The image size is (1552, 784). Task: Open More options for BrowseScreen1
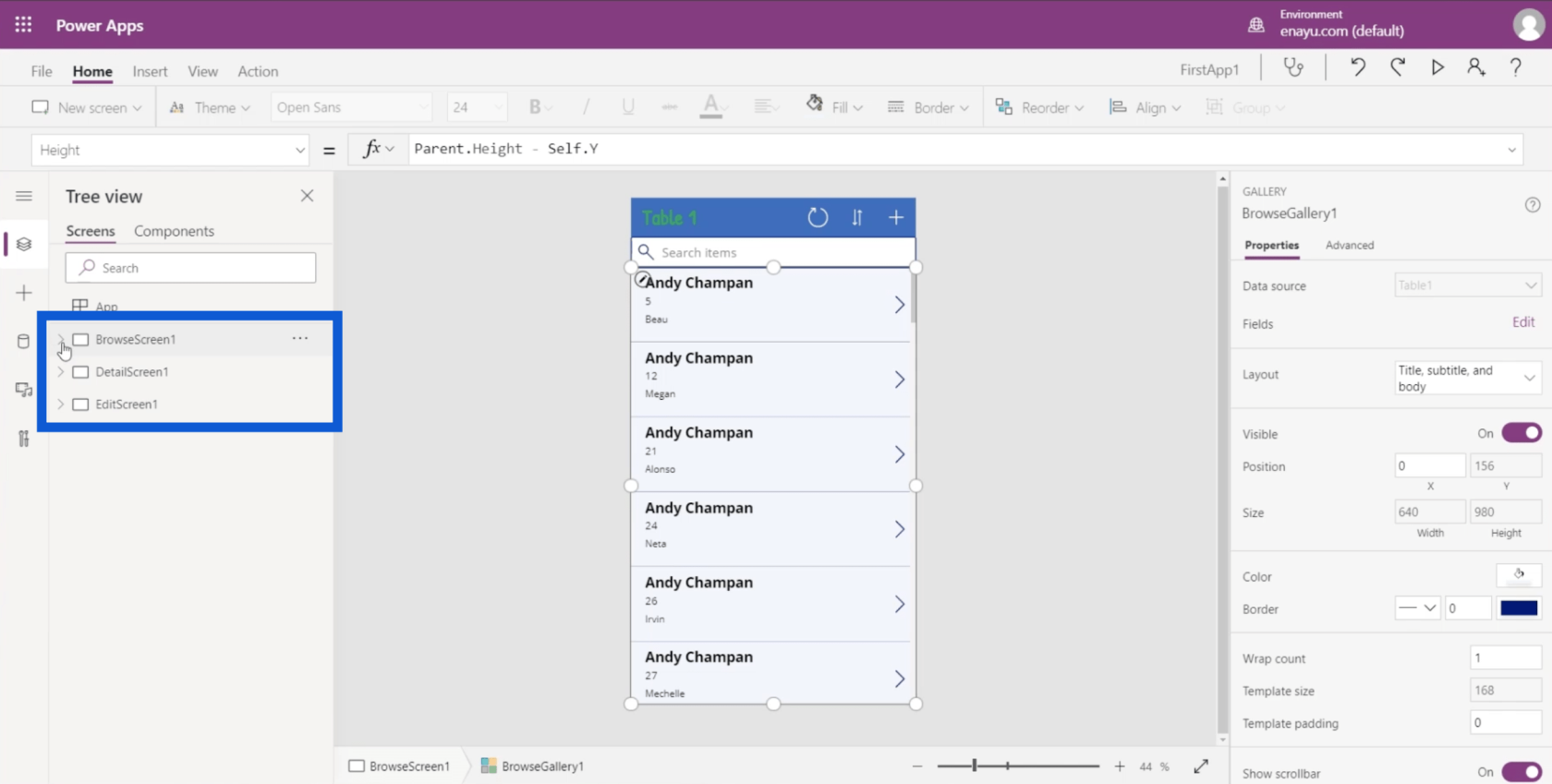point(300,339)
